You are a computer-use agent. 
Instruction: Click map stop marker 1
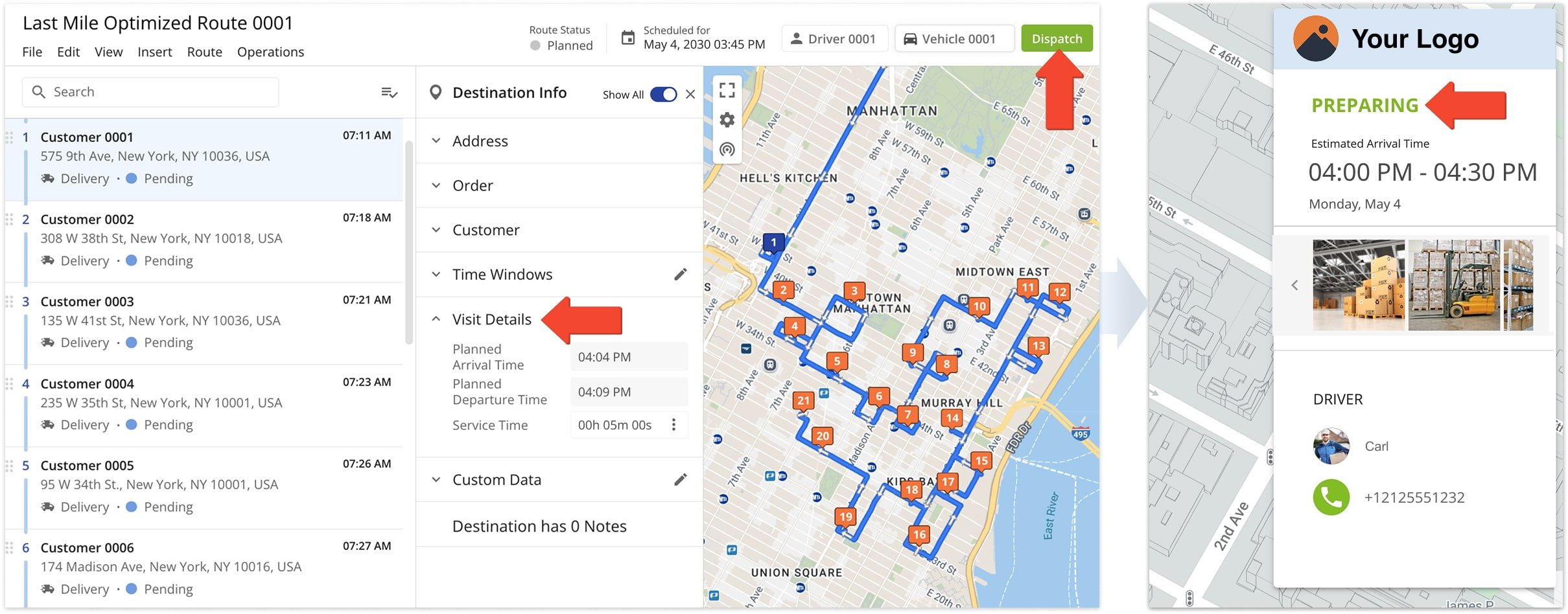(773, 243)
